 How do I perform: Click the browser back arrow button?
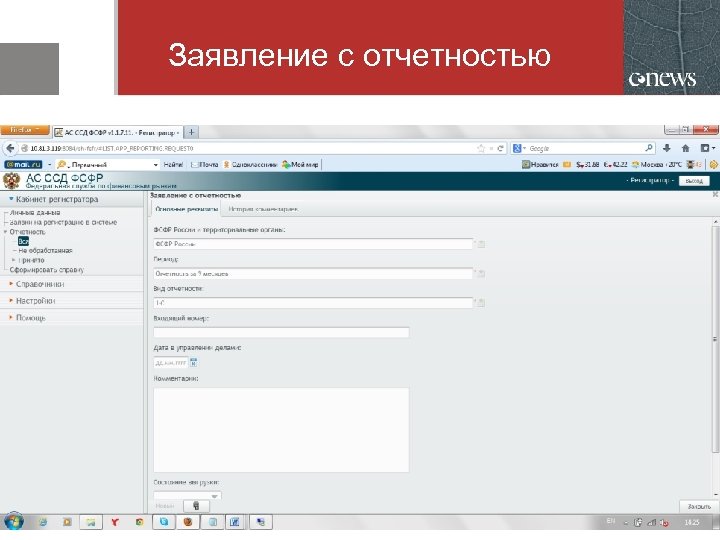click(11, 148)
